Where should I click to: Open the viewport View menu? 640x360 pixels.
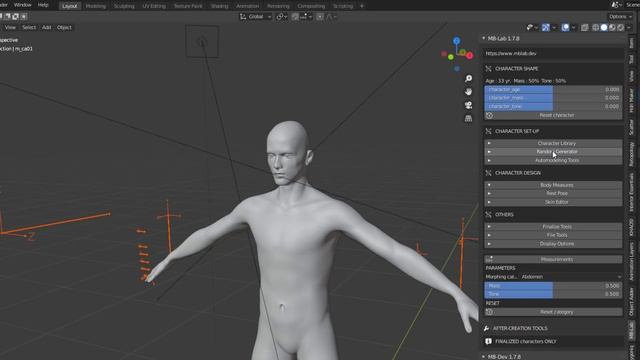point(10,27)
